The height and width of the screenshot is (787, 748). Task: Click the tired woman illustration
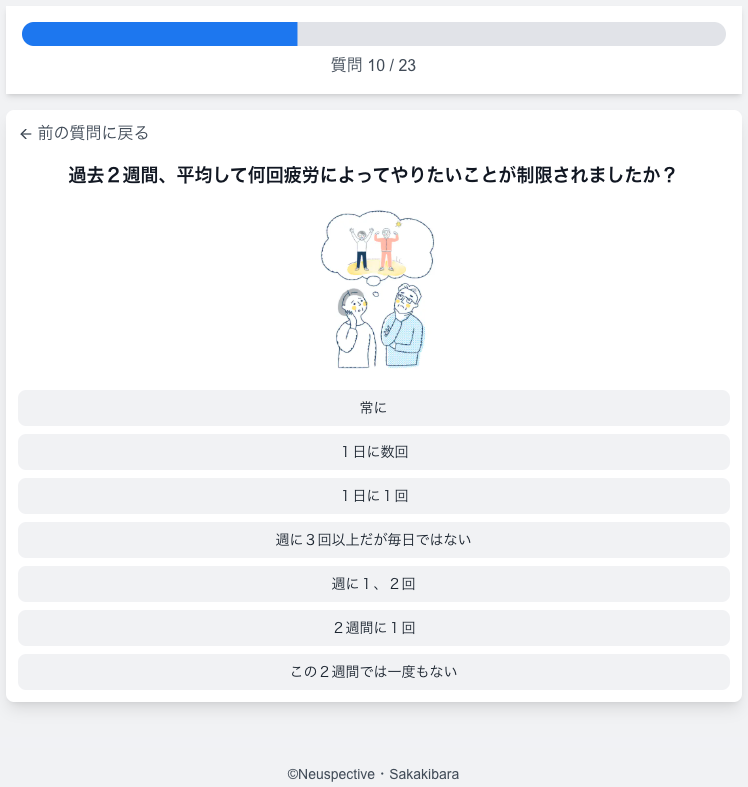coord(355,329)
